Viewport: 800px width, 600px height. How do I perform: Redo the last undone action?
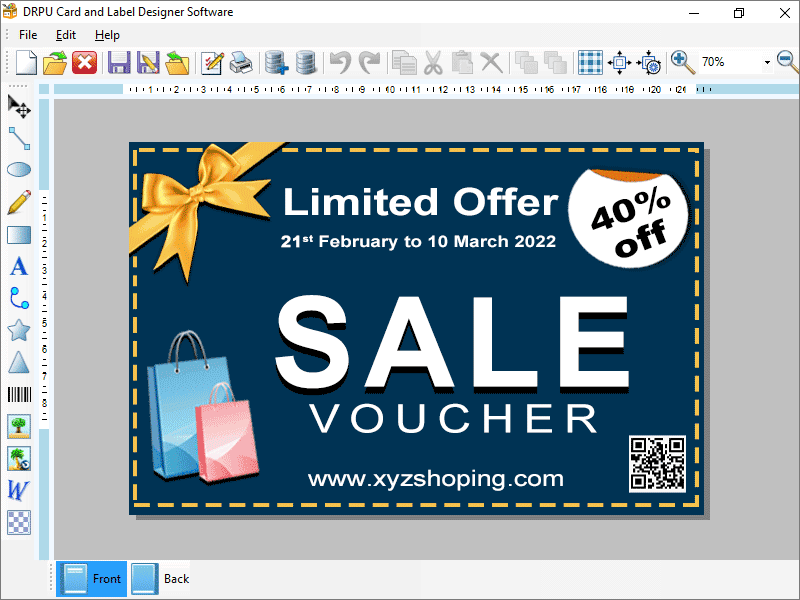pos(369,63)
